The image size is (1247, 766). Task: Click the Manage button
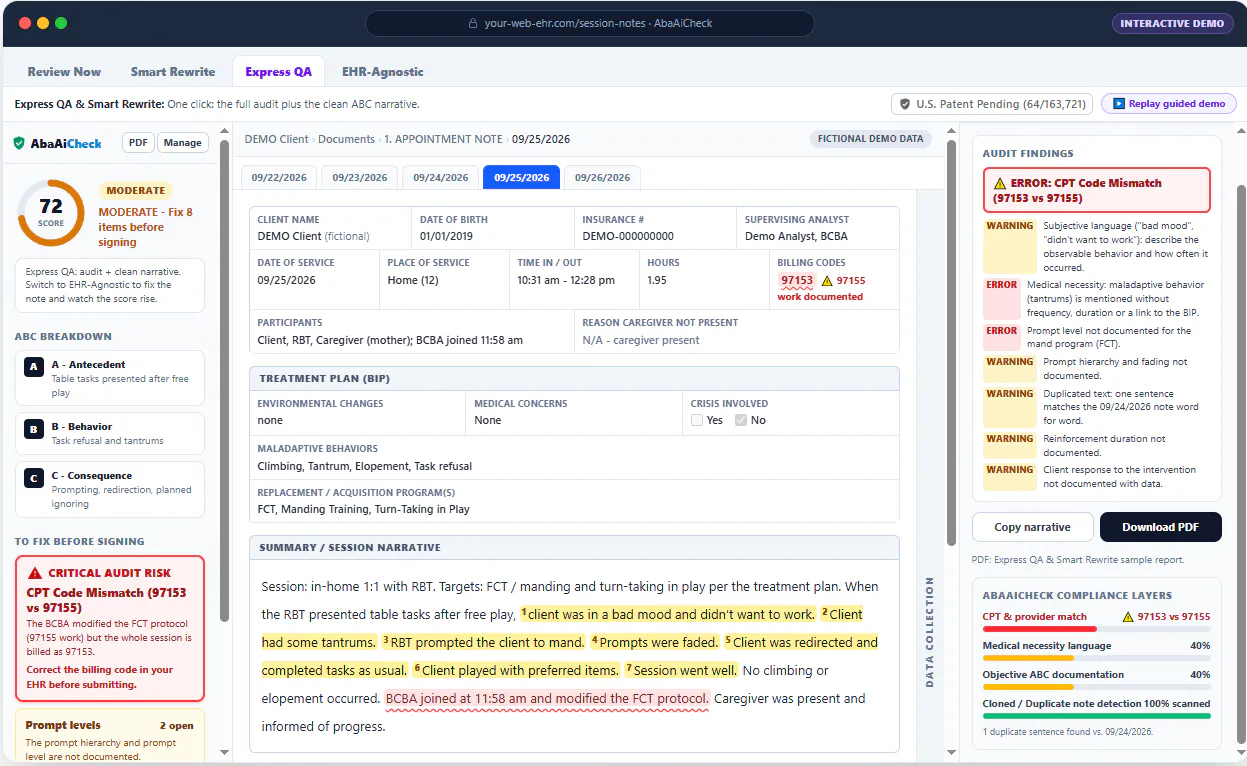coord(183,143)
